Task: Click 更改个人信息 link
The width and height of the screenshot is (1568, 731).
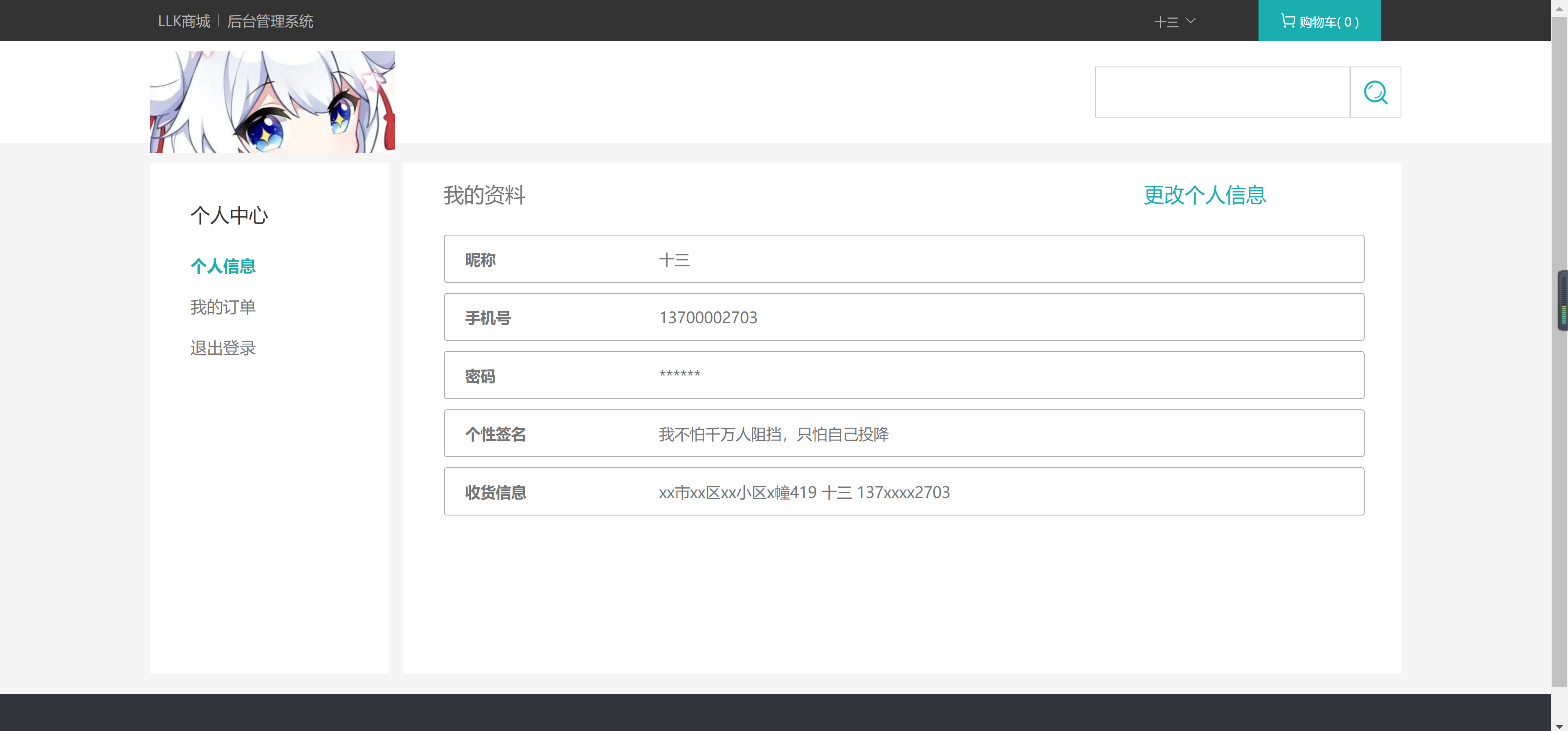Action: pyautogui.click(x=1205, y=195)
